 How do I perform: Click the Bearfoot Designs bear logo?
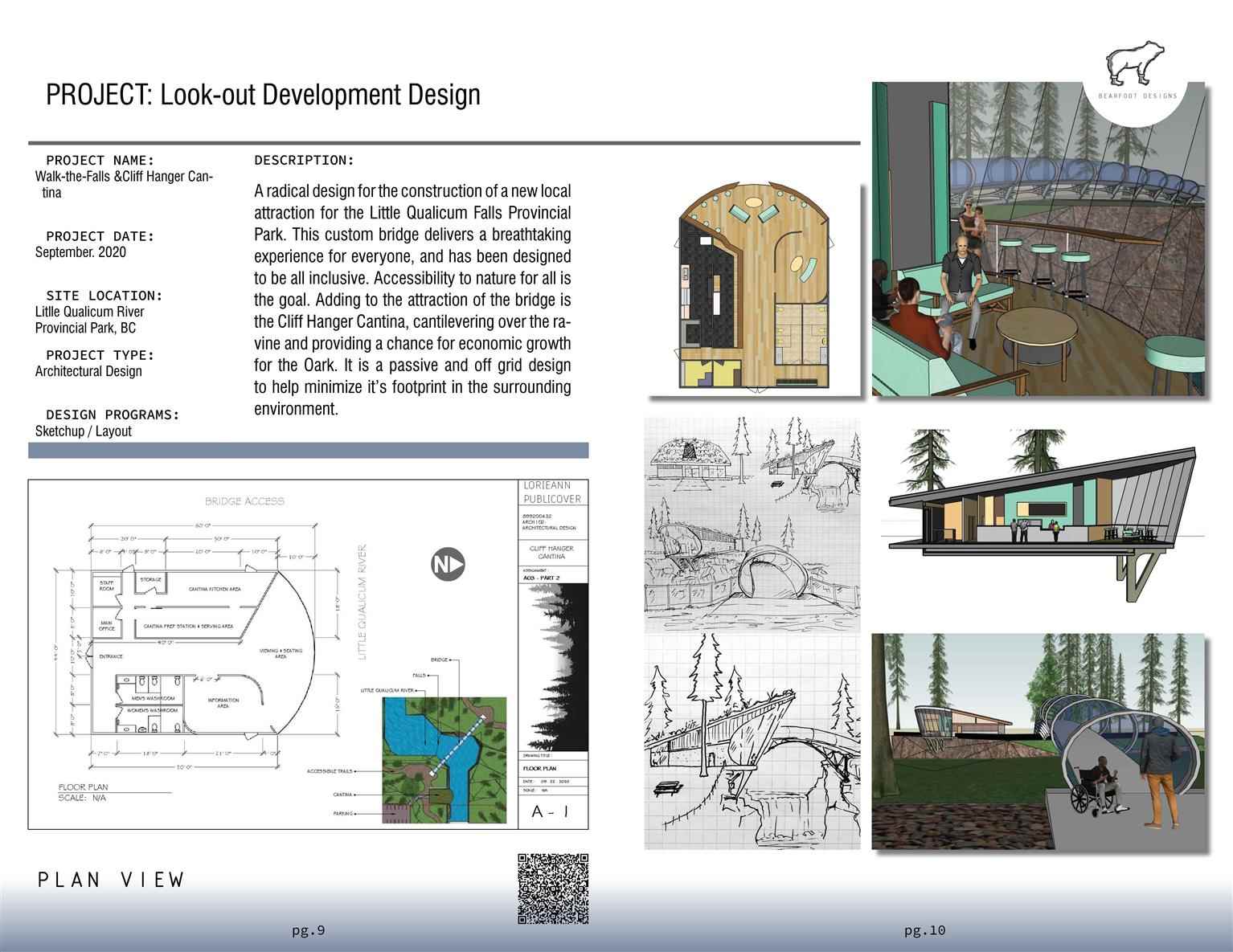[1134, 65]
